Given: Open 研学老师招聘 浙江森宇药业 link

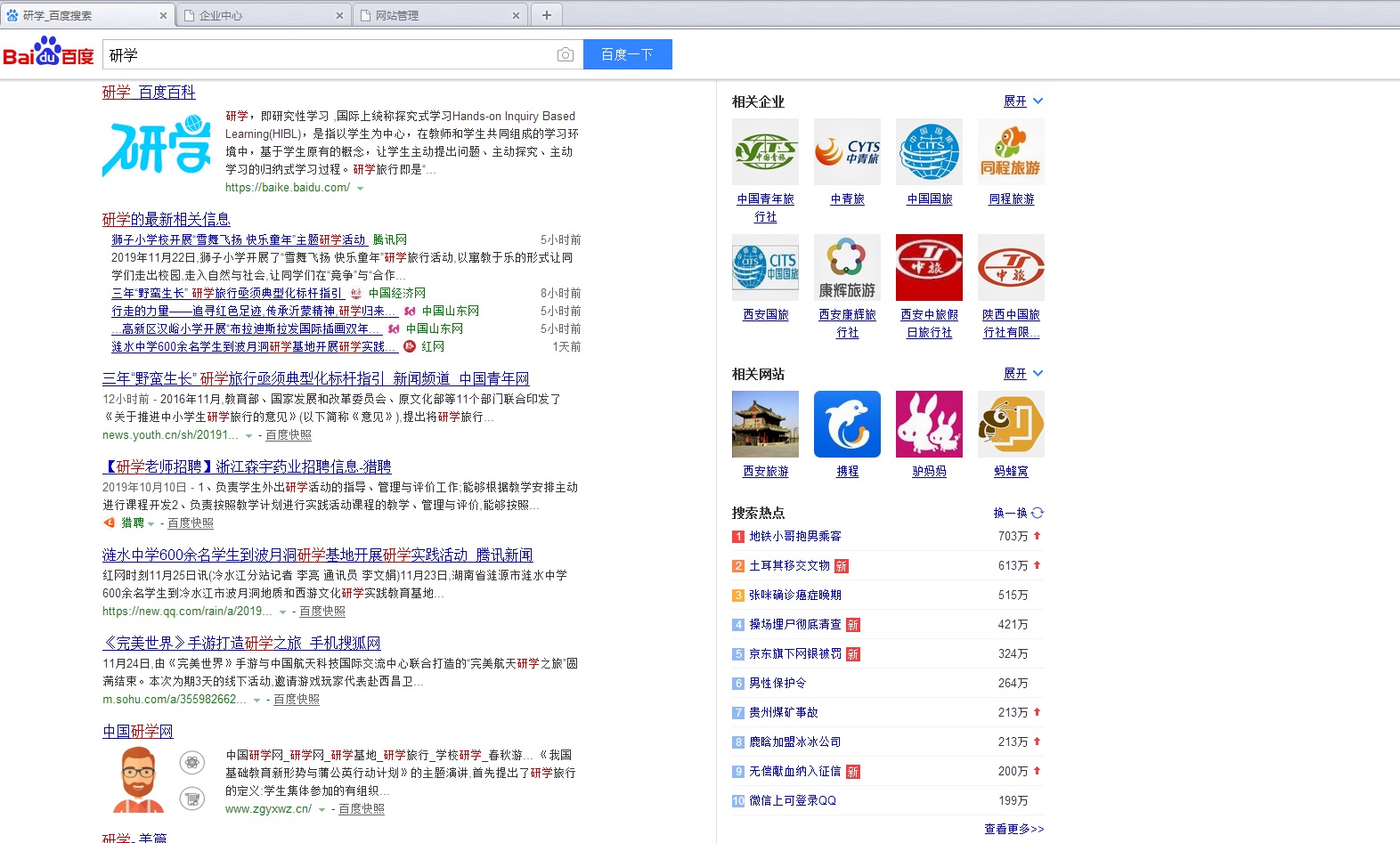Looking at the screenshot, I should pos(247,466).
